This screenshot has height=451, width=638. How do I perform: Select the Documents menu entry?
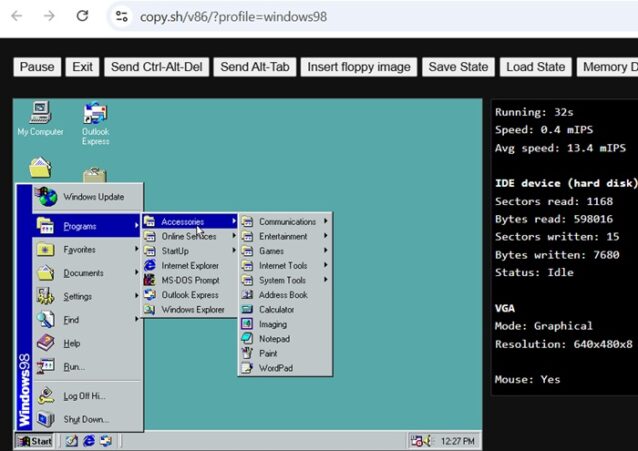point(87,273)
